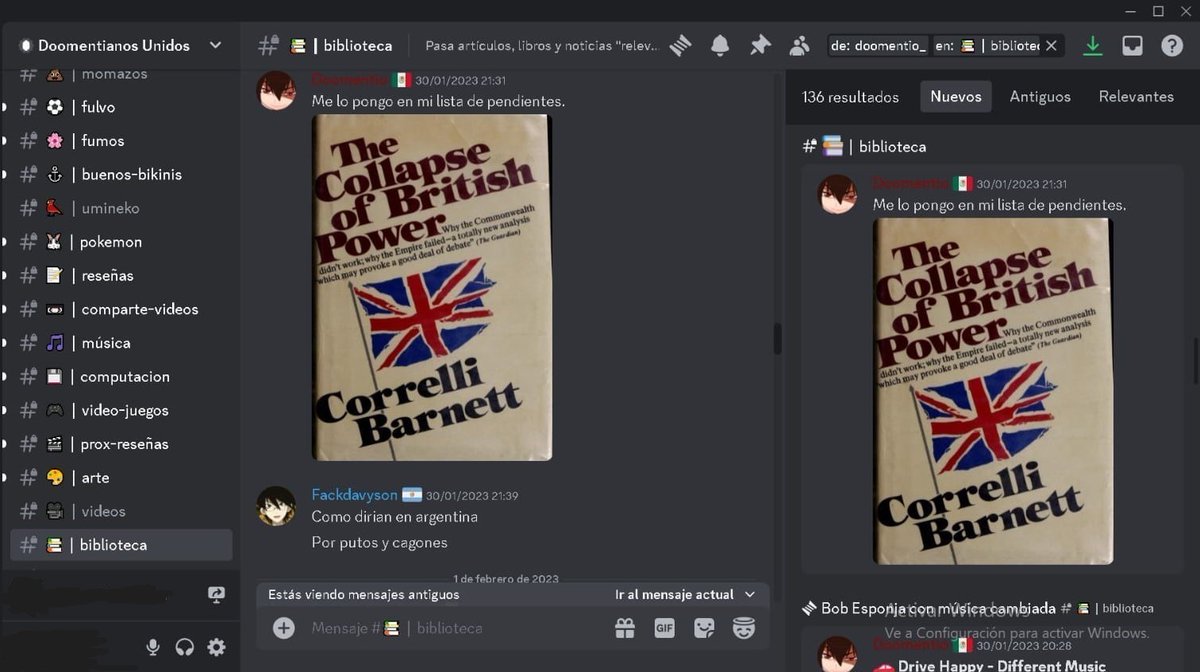The height and width of the screenshot is (672, 1200).
Task: Switch to Relevantes results tab
Action: pos(1136,97)
